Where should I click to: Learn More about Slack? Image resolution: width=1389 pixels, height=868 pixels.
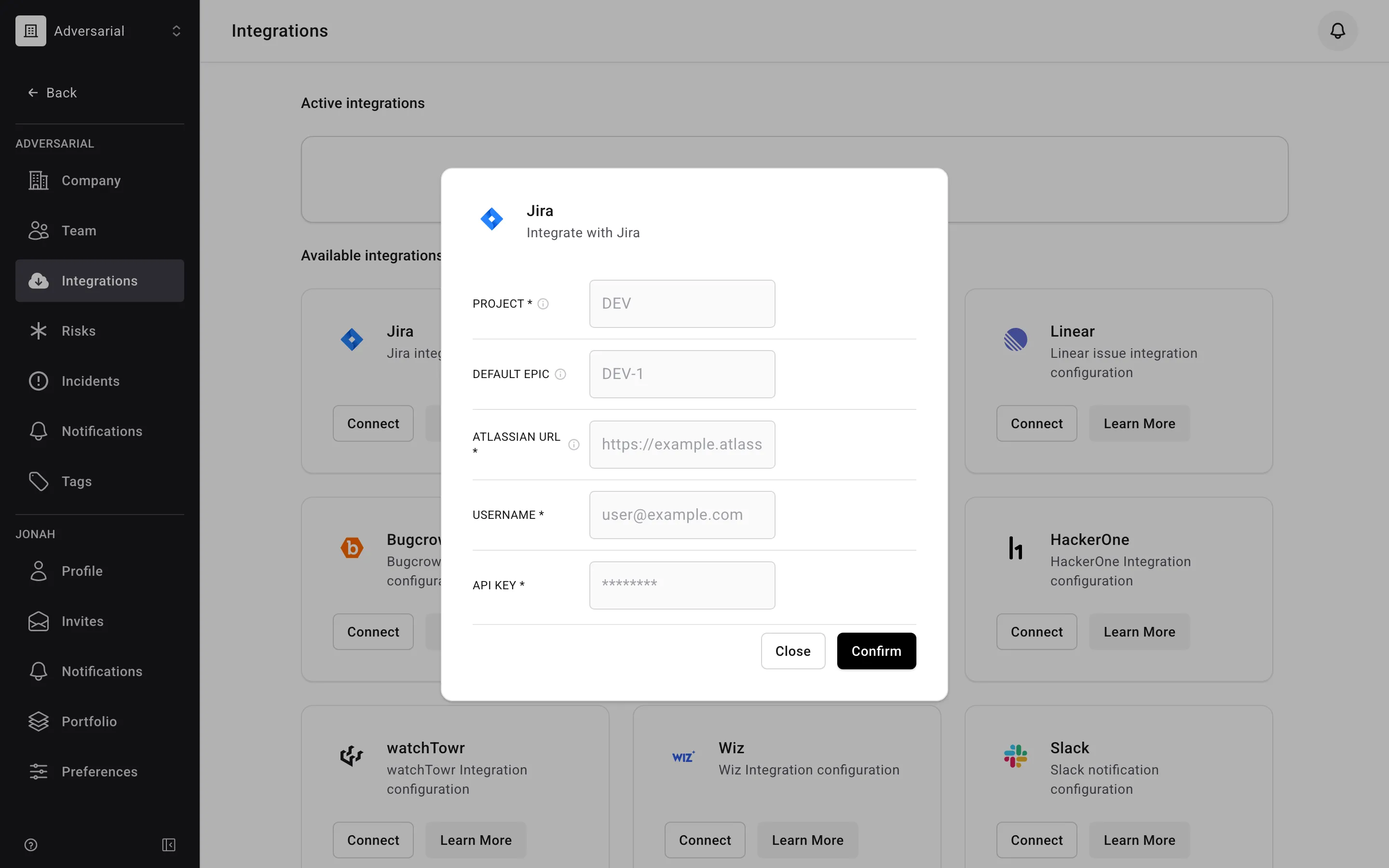click(1139, 841)
